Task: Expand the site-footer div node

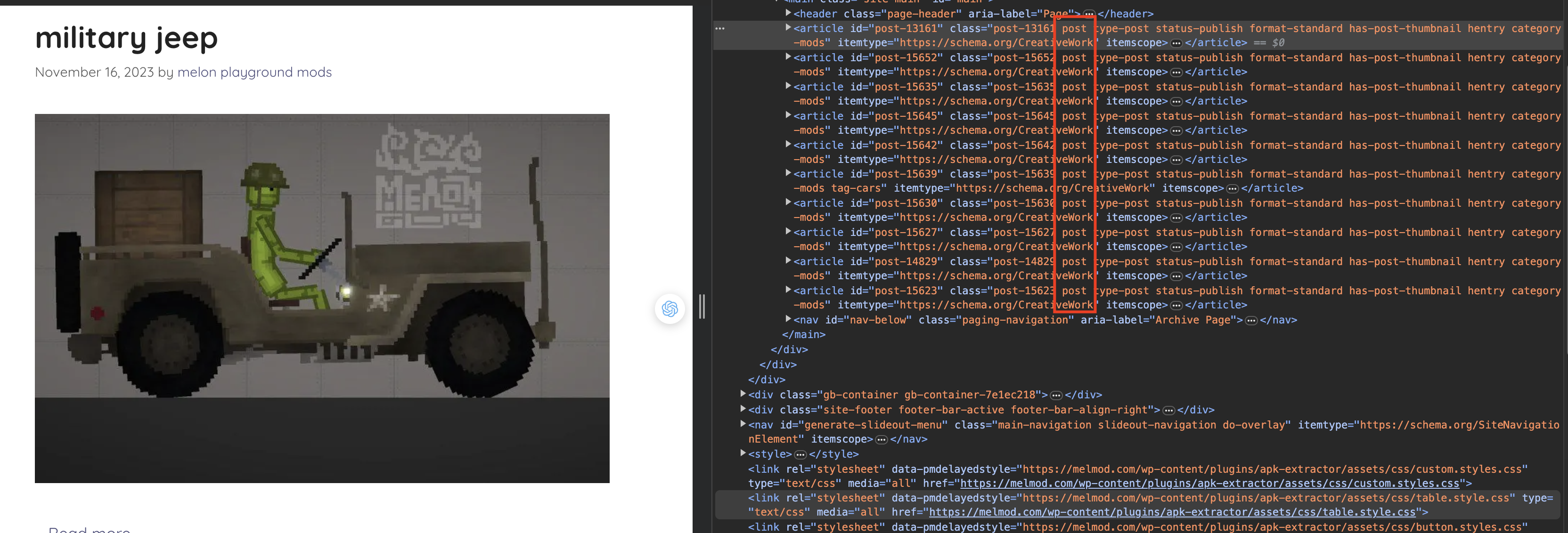Action: [x=743, y=410]
